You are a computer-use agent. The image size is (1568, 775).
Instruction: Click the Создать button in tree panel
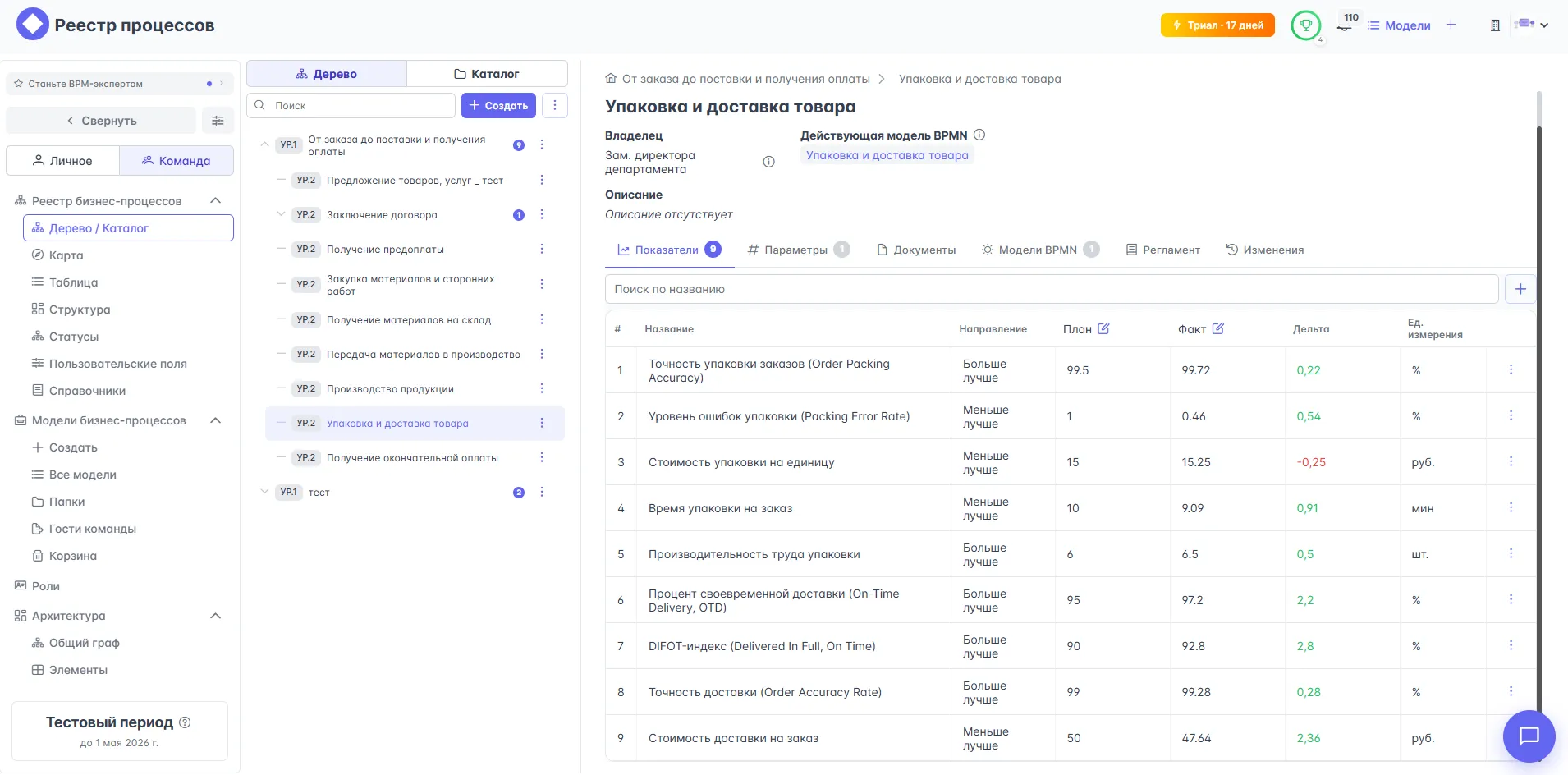498,105
